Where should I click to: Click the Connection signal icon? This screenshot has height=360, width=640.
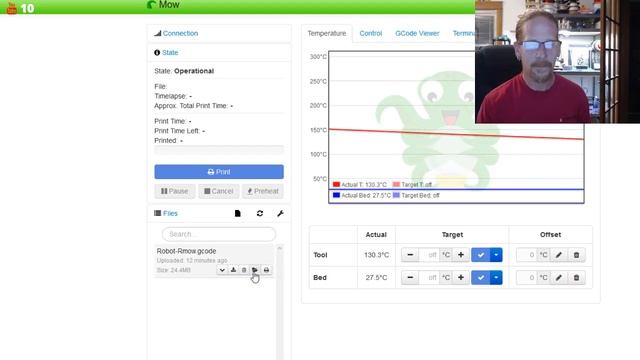[158, 33]
